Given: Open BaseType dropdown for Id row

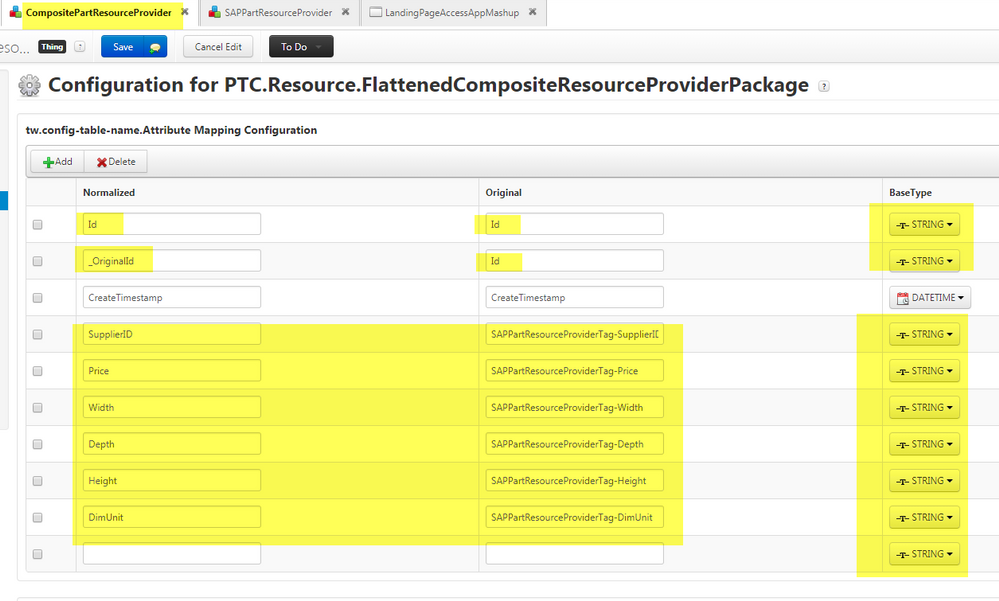Looking at the screenshot, I should [924, 224].
